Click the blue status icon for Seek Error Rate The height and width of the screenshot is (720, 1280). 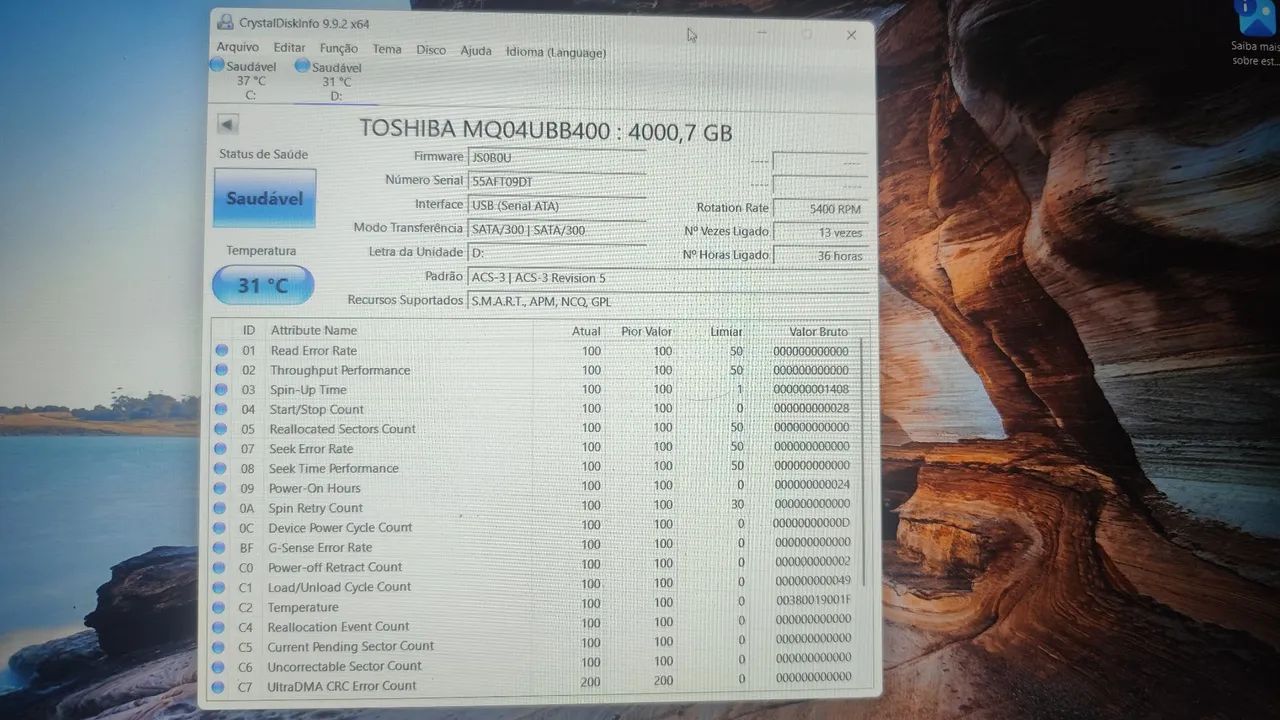click(x=220, y=449)
